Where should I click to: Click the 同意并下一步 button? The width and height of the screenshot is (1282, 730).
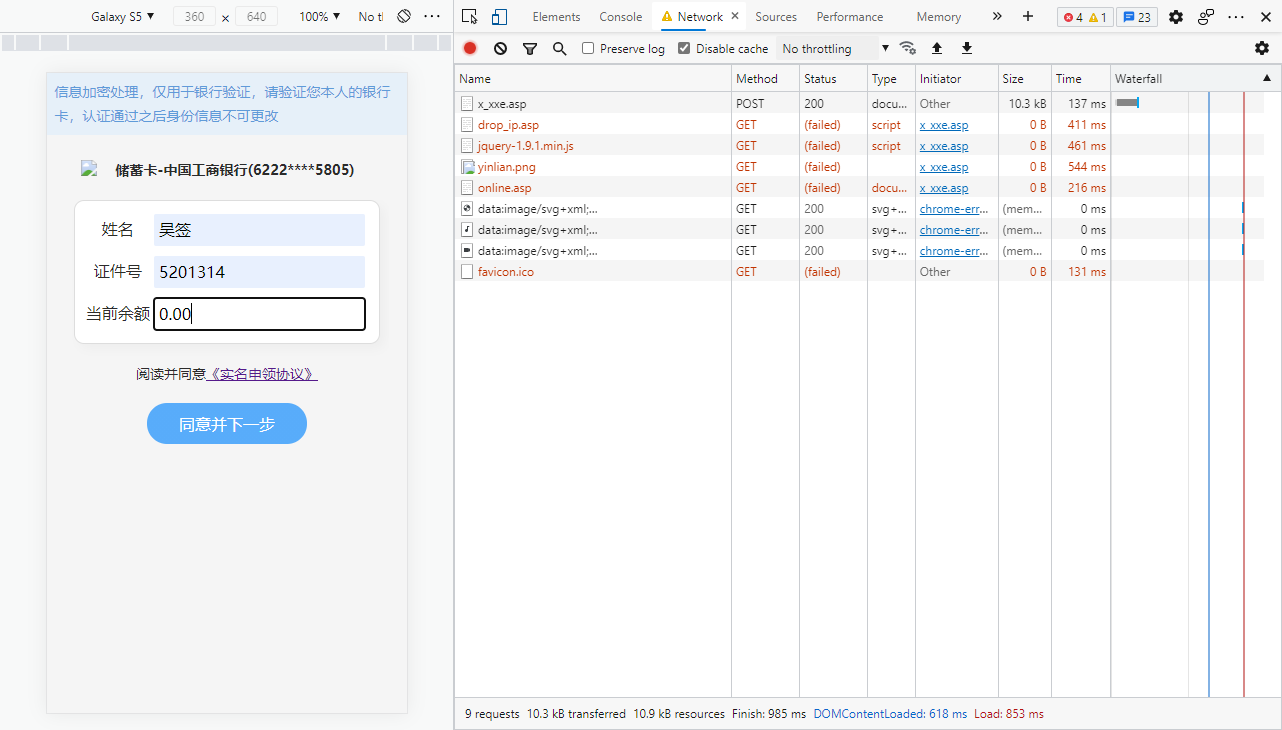click(x=227, y=424)
